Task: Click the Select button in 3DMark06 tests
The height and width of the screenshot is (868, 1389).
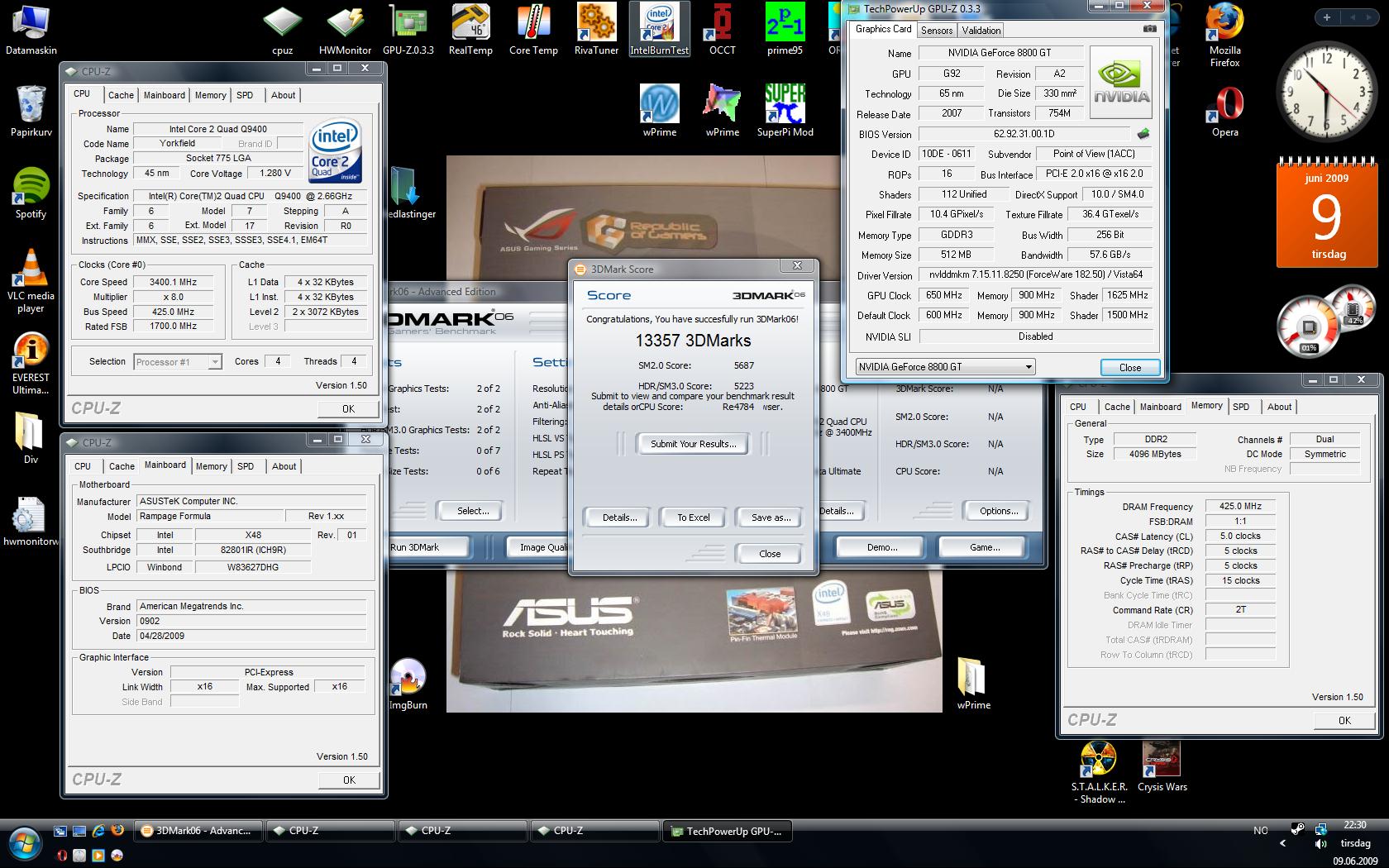Action: click(x=473, y=511)
